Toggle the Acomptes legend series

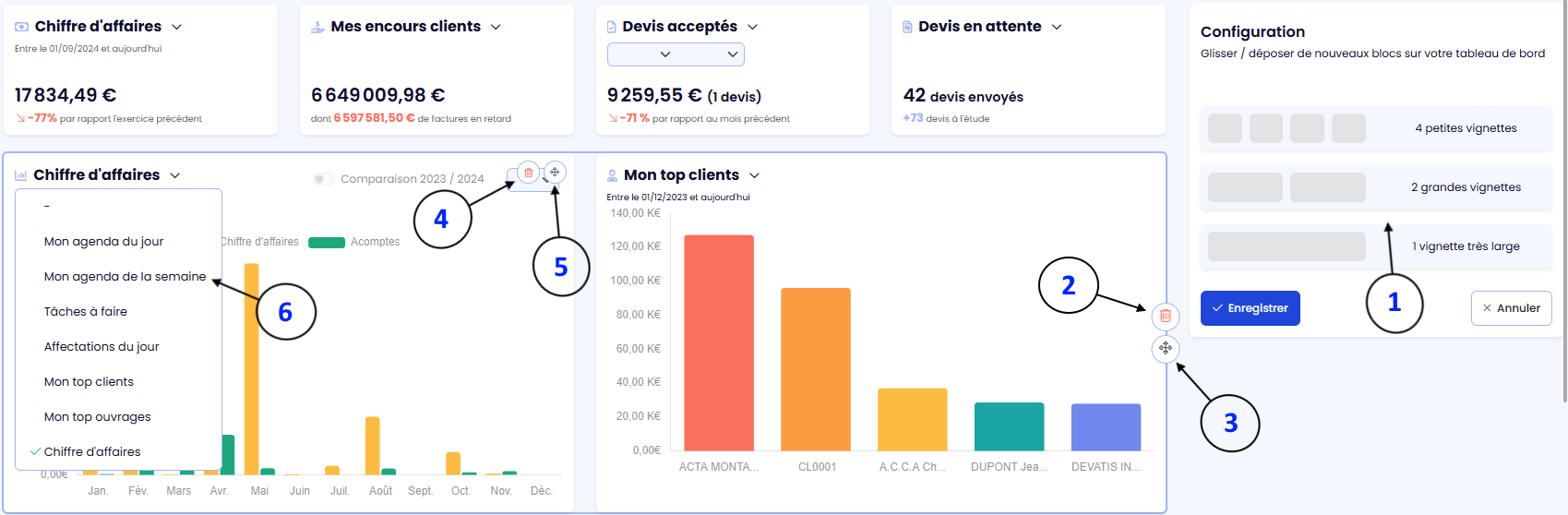tap(354, 242)
